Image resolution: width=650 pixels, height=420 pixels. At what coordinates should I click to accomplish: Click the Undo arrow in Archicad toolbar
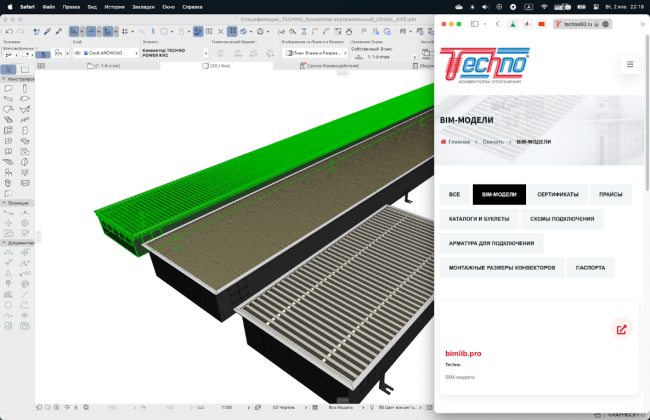coord(7,31)
